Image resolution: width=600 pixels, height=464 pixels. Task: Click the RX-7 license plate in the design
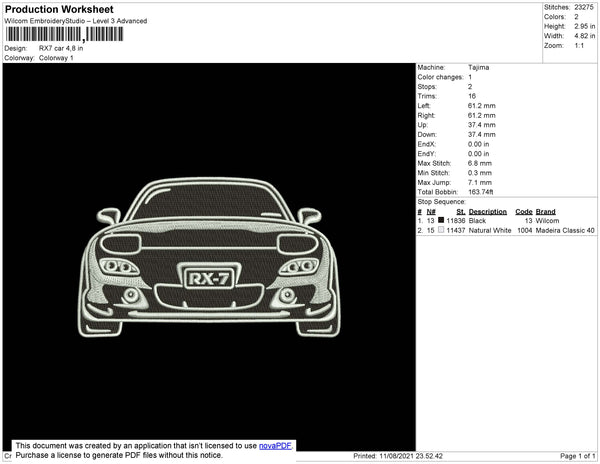tap(208, 277)
